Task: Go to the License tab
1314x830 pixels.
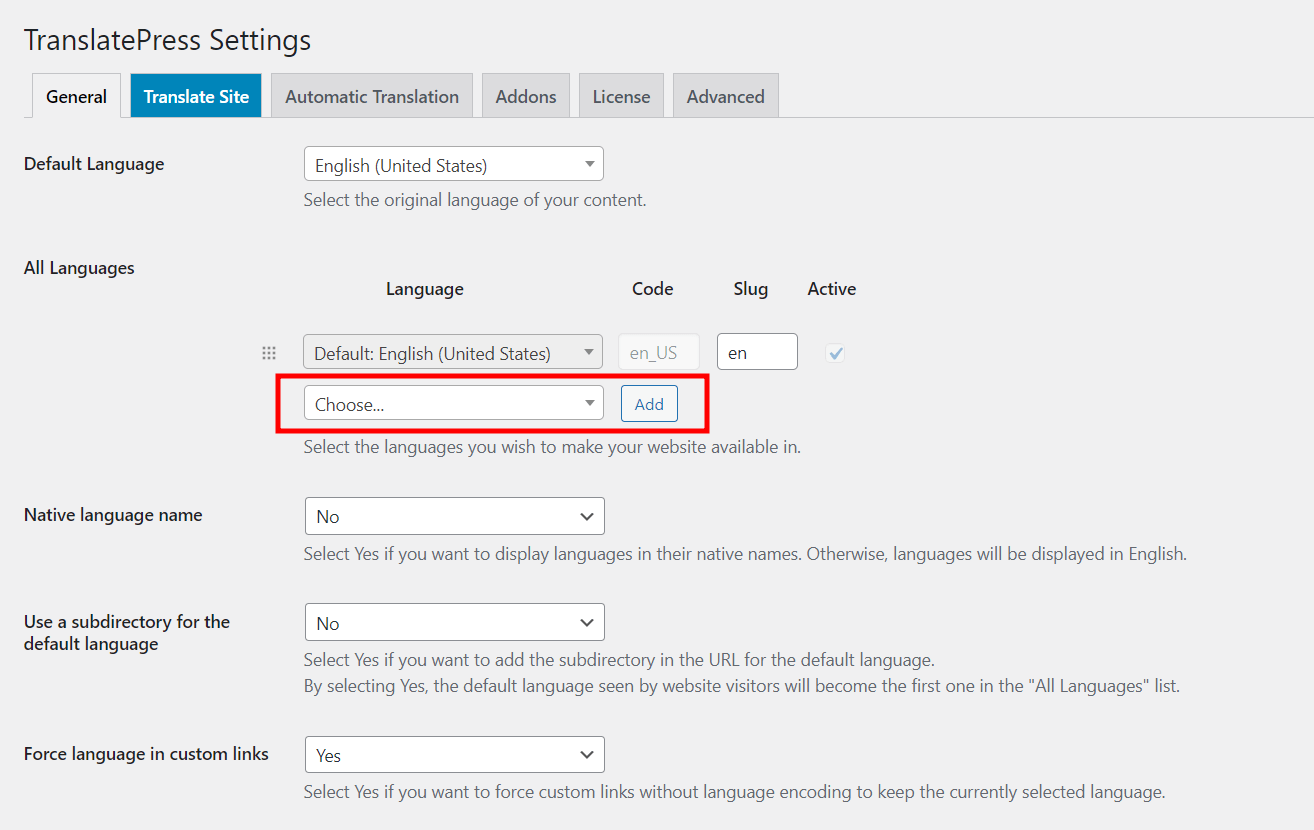Action: click(621, 96)
